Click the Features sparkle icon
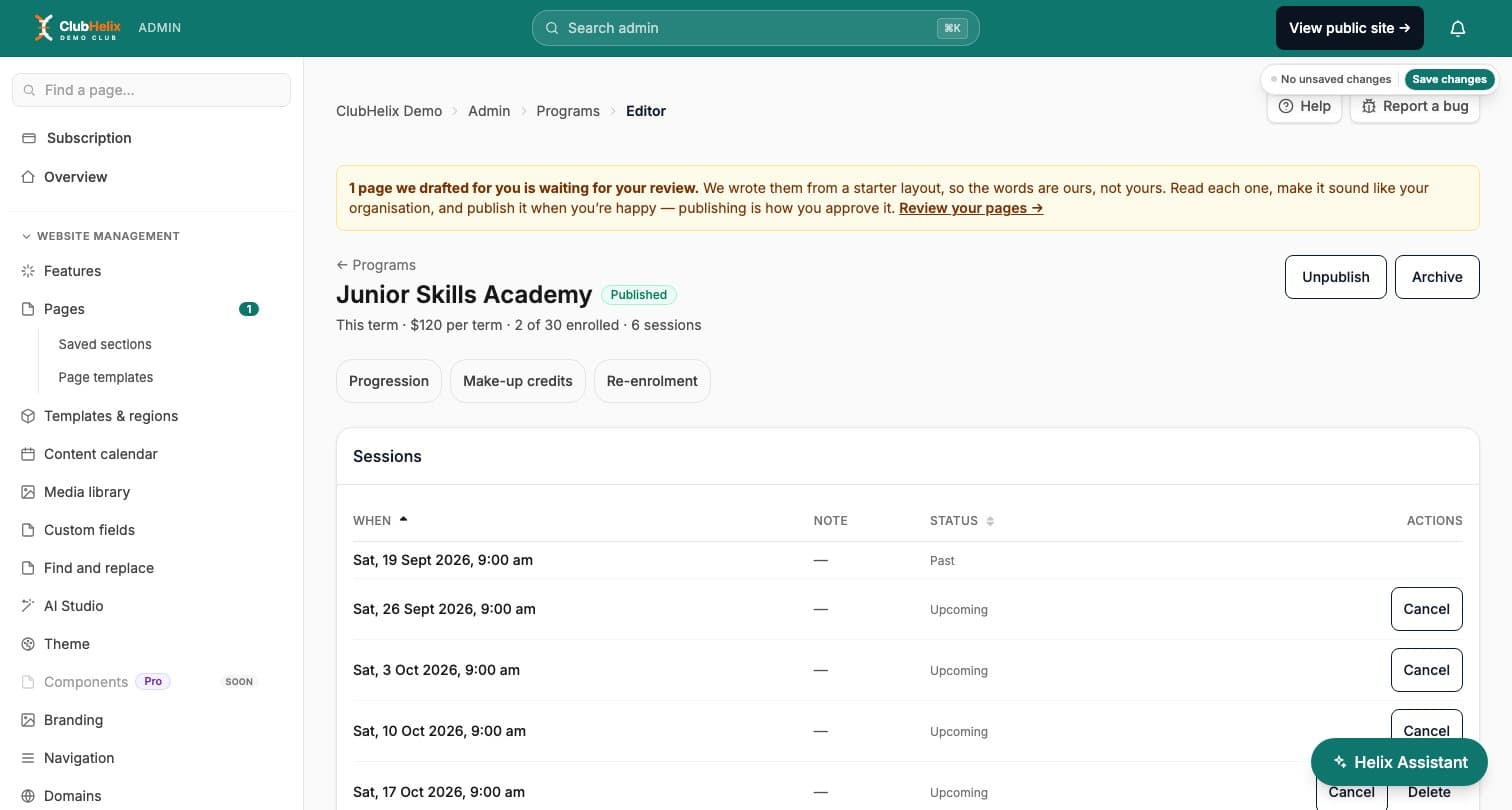1512x810 pixels. coord(28,271)
